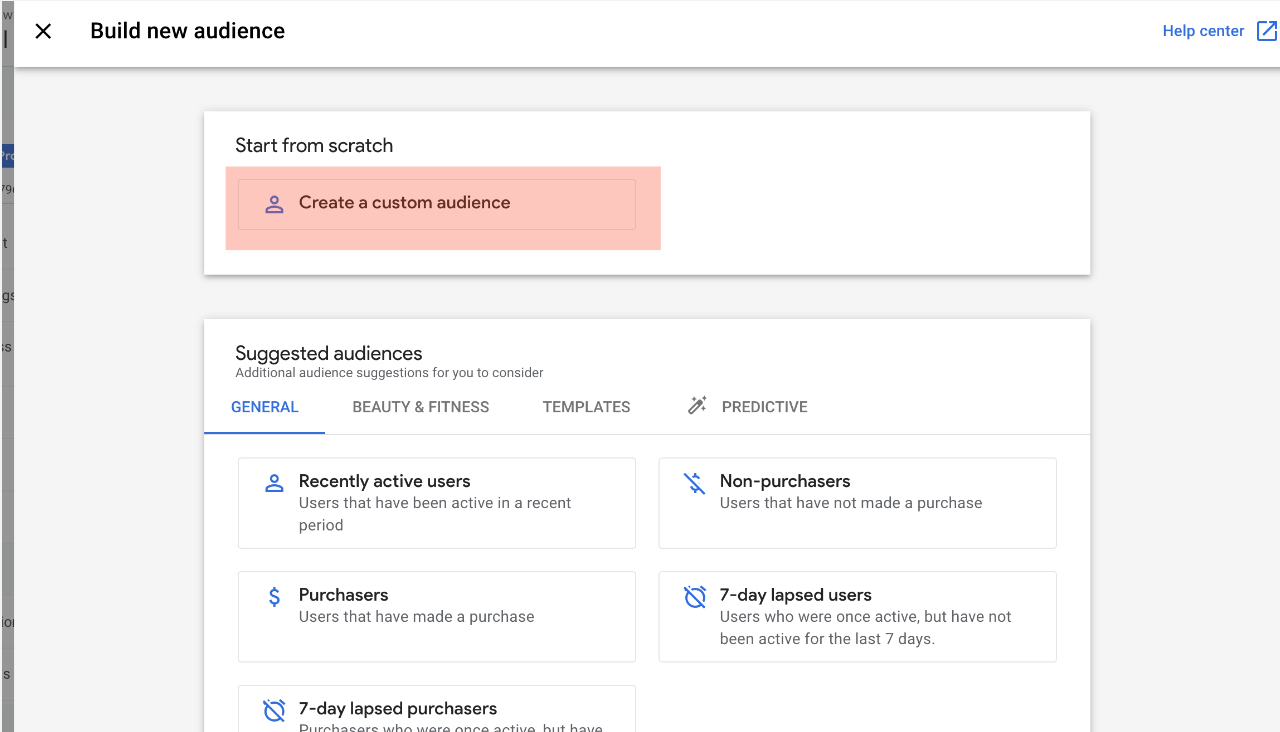View the TEMPLATES tab
This screenshot has height=732, width=1280.
pyautogui.click(x=586, y=407)
